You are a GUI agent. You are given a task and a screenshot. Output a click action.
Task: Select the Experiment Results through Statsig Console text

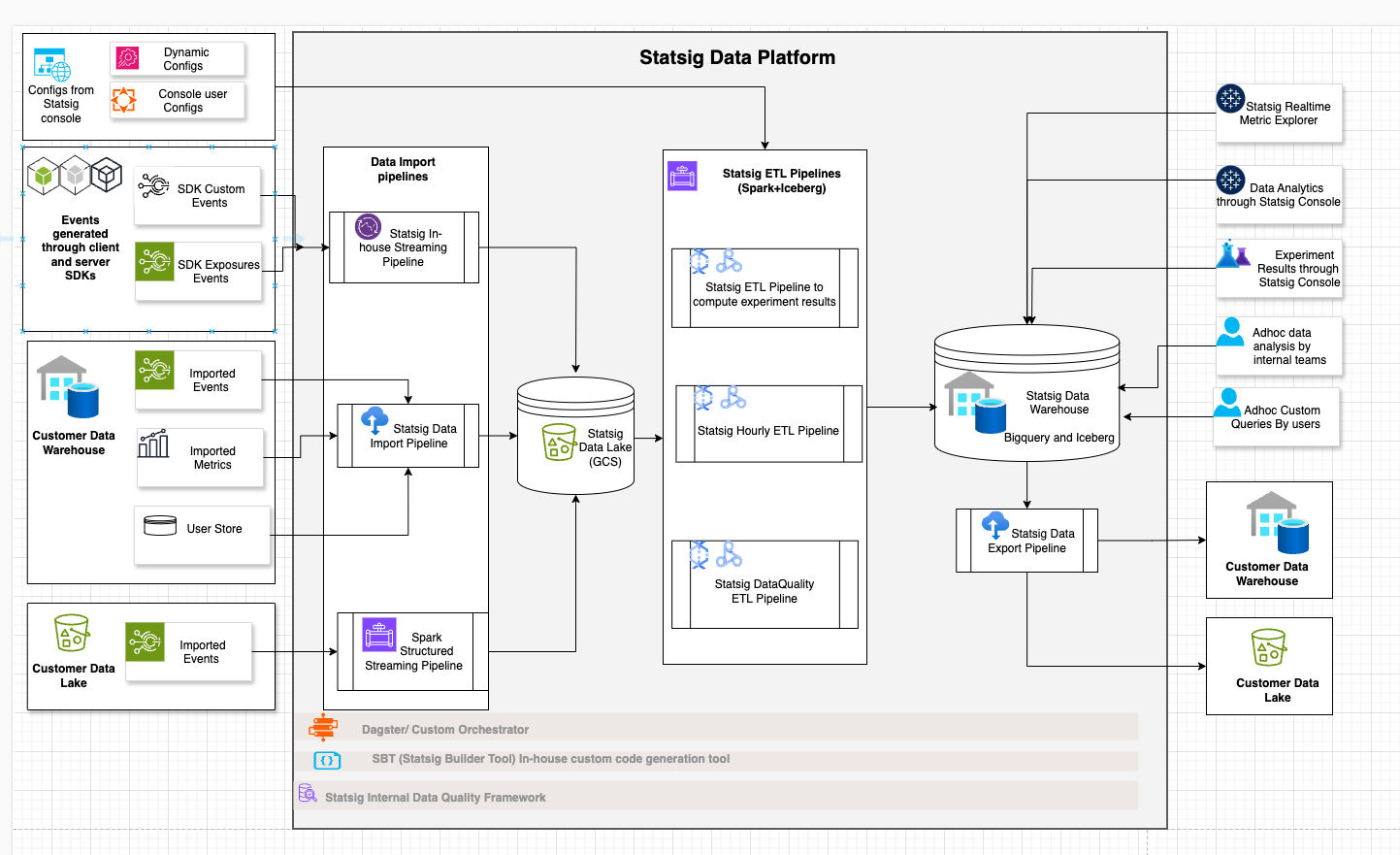pos(1299,269)
